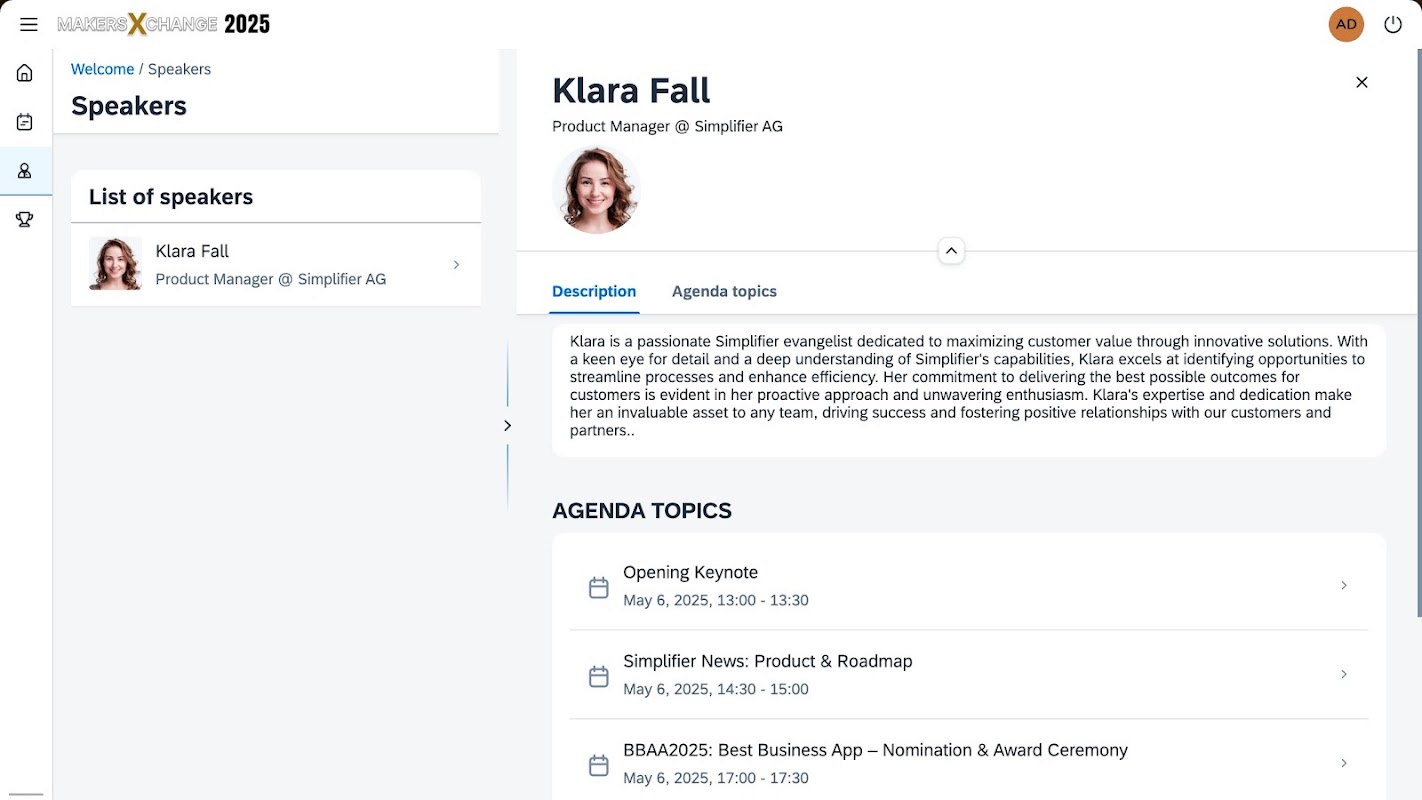Open the trophy awards sidebar icon
The width and height of the screenshot is (1422, 800).
[x=25, y=220]
